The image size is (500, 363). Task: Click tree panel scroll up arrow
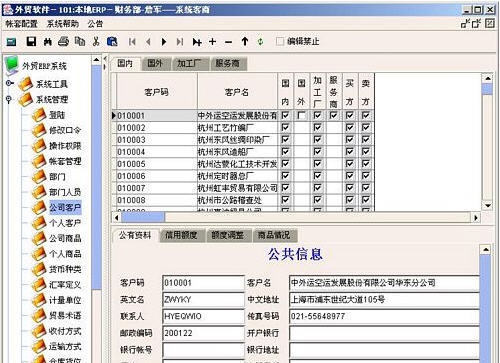coord(96,60)
